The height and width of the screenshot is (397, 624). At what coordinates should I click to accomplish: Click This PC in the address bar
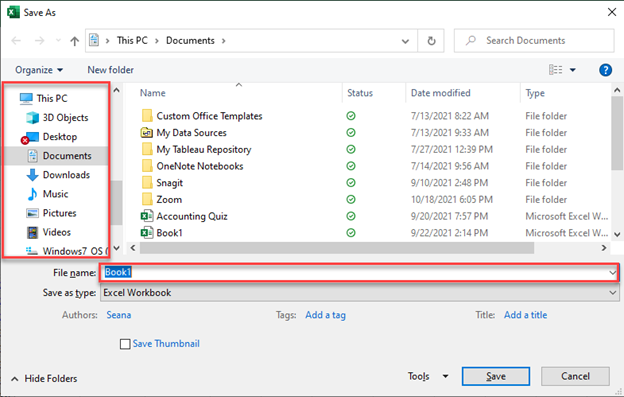(132, 41)
